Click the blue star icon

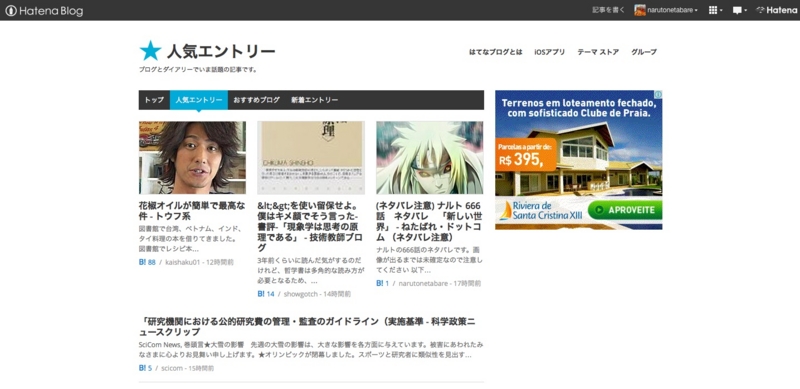coord(150,51)
